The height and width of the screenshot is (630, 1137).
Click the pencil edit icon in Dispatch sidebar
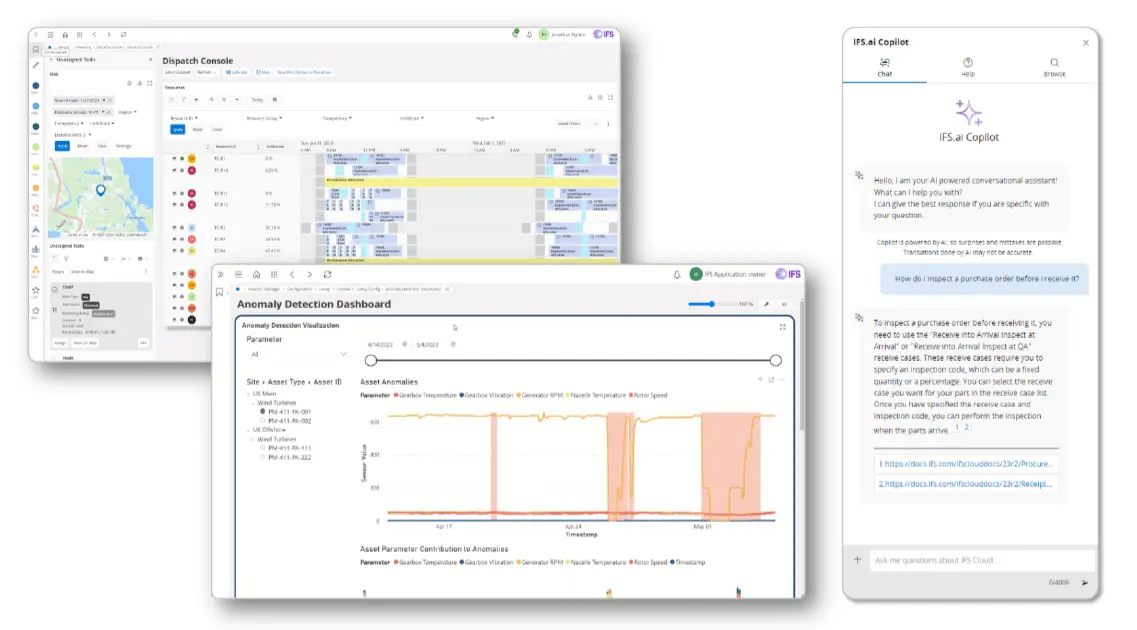[x=36, y=65]
